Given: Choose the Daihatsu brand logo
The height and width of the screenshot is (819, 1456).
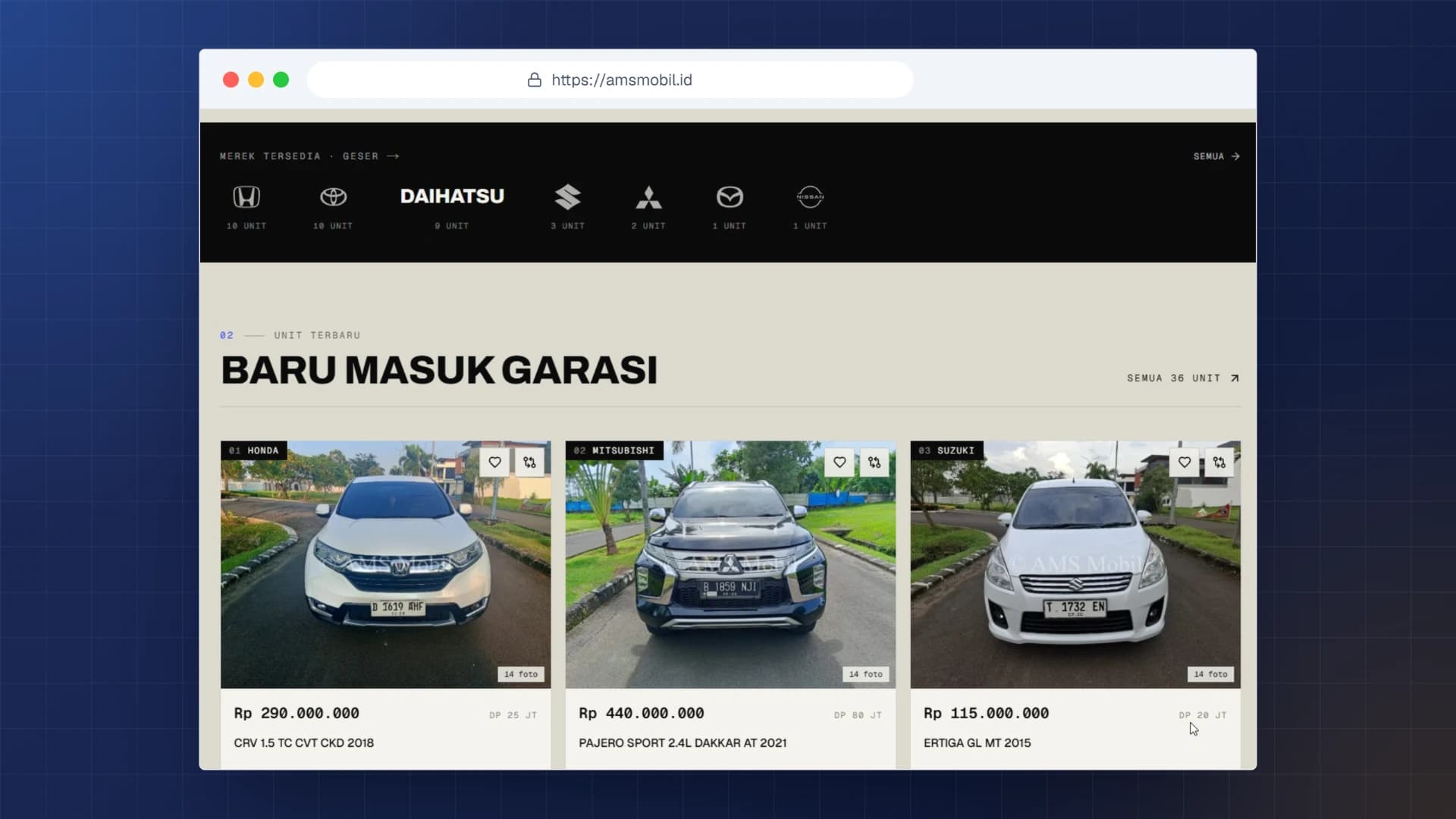Looking at the screenshot, I should [452, 196].
